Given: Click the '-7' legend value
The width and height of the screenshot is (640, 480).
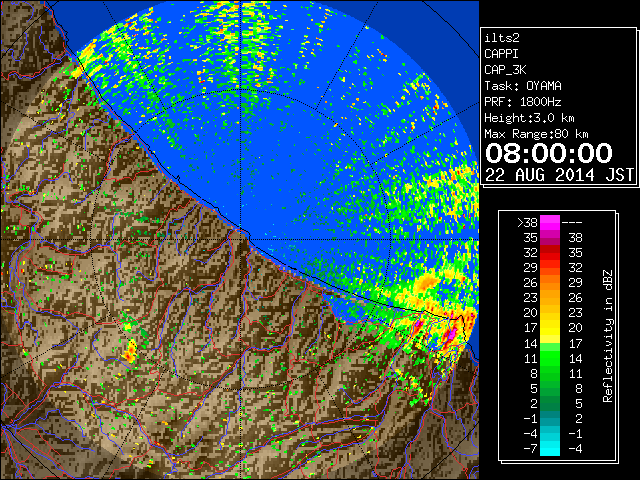Looking at the screenshot, I should (530, 448).
